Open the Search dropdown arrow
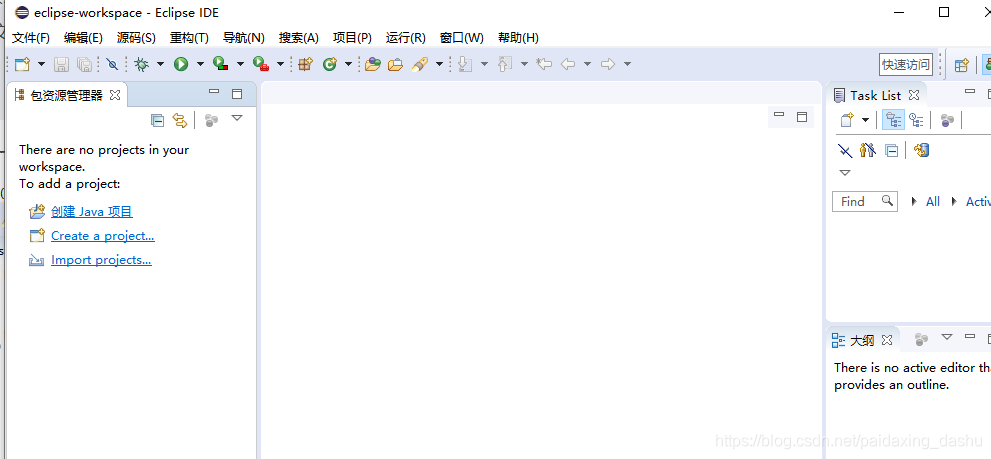The height and width of the screenshot is (459, 991). click(x=439, y=64)
